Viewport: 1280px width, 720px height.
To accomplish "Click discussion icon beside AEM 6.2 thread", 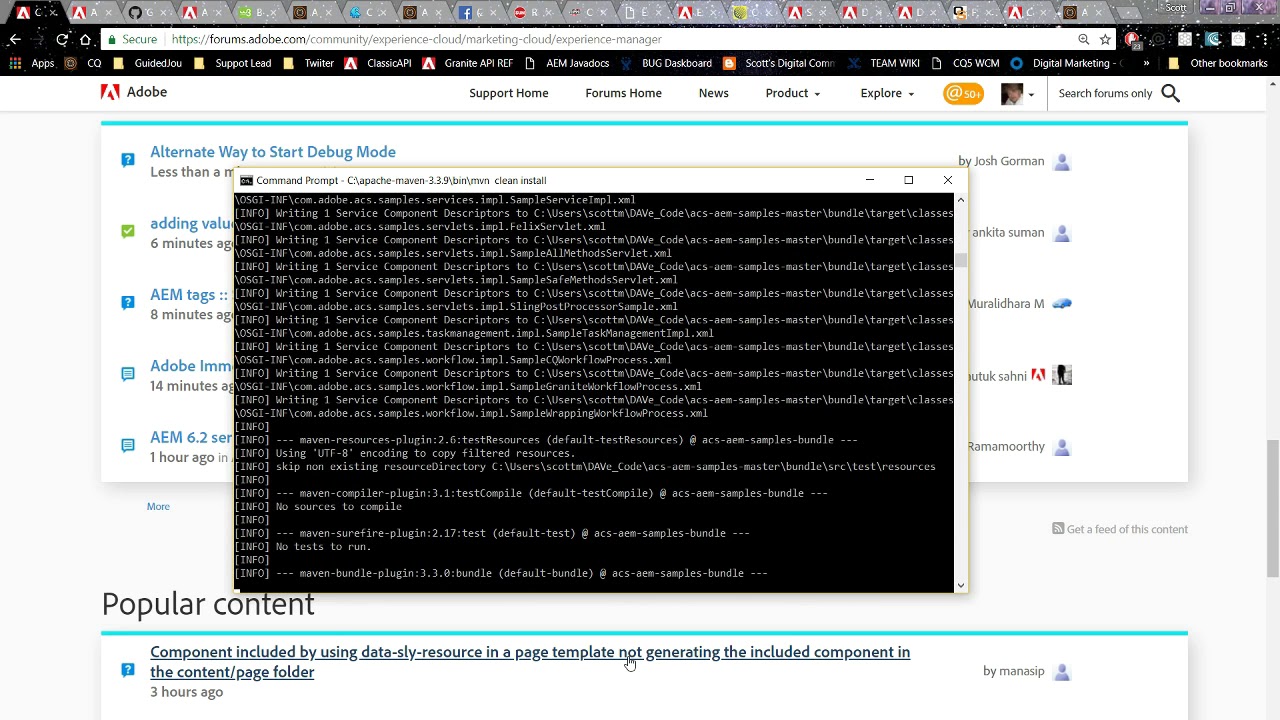I will 128,445.
